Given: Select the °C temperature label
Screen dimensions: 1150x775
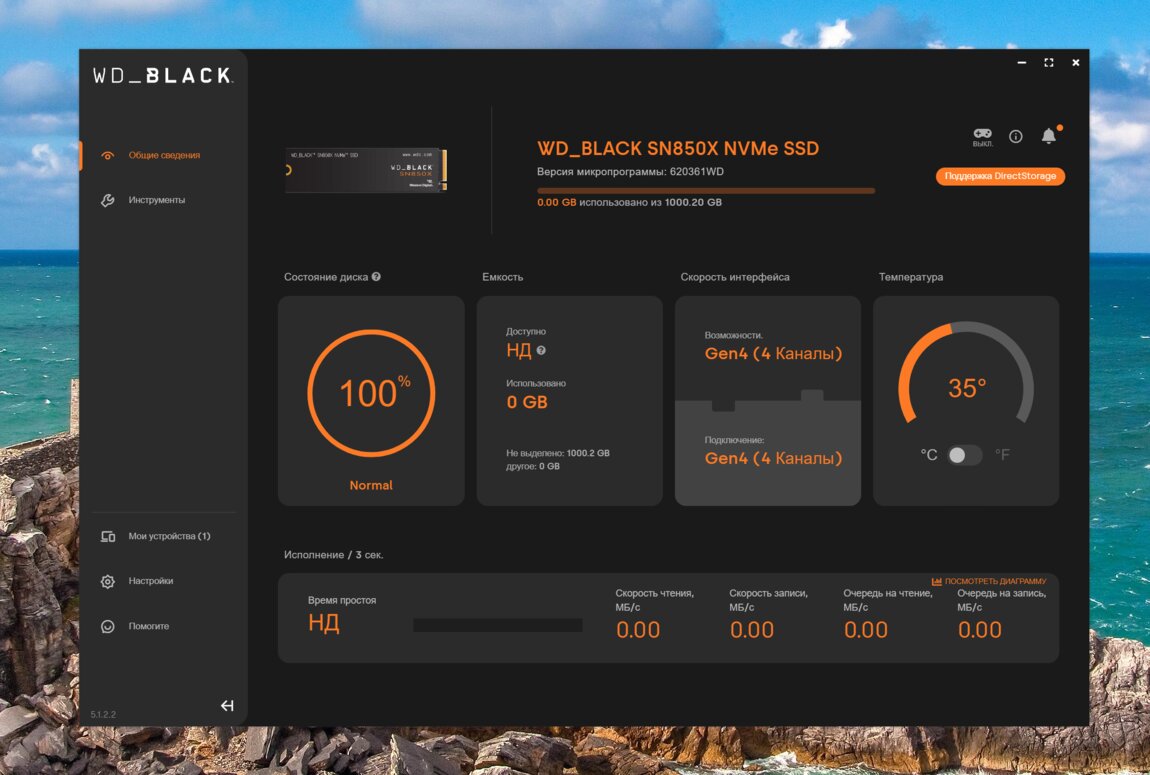Looking at the screenshot, I should [x=929, y=455].
